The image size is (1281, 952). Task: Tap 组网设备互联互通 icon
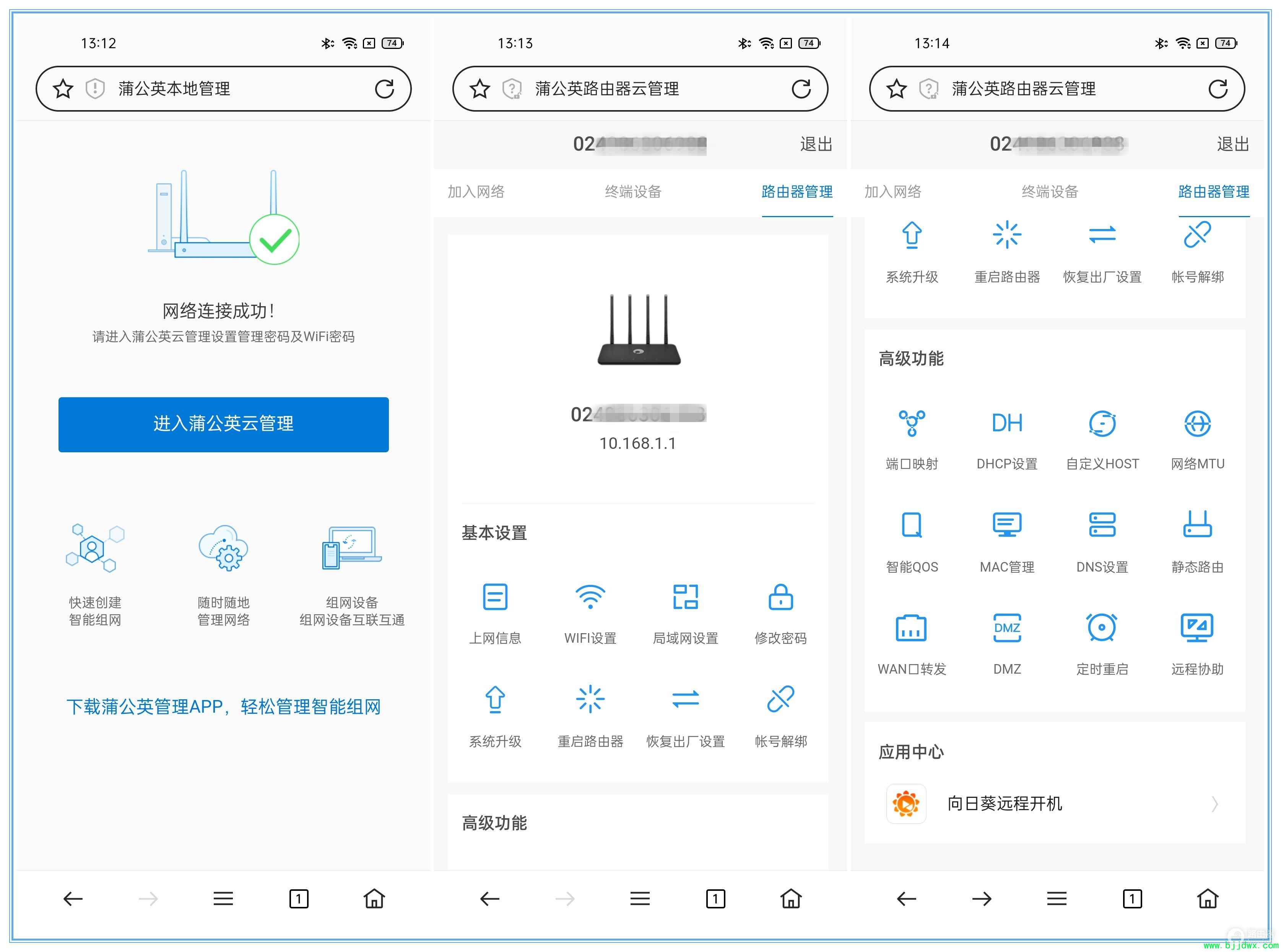351,547
